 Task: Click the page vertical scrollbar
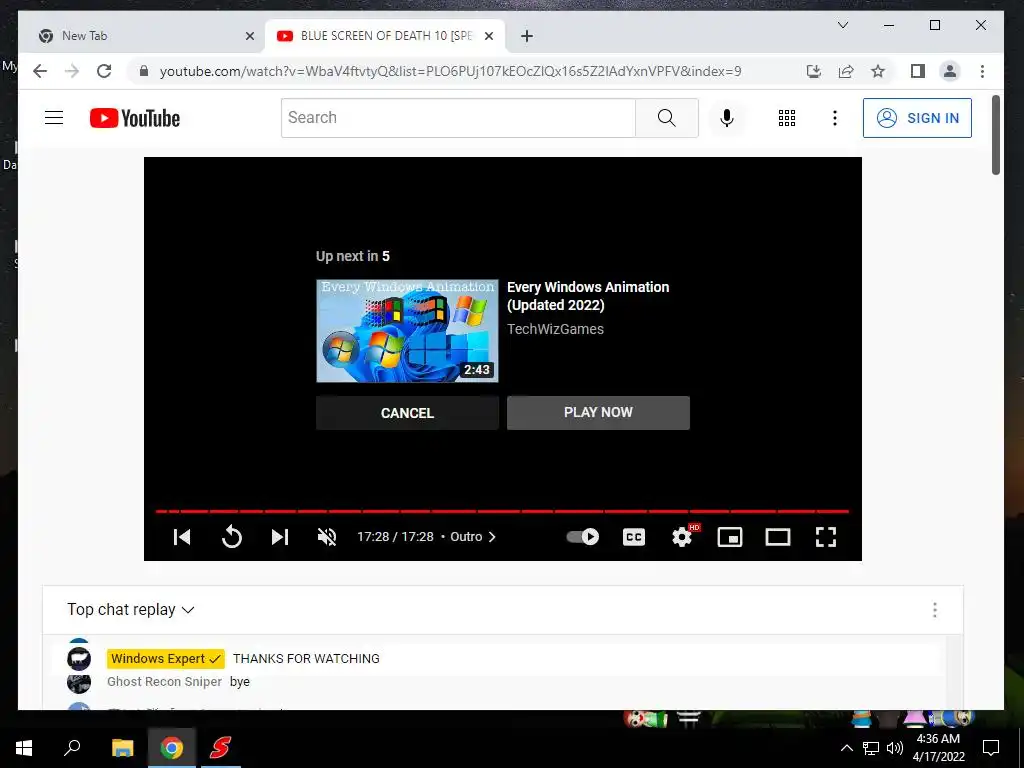pos(996,136)
